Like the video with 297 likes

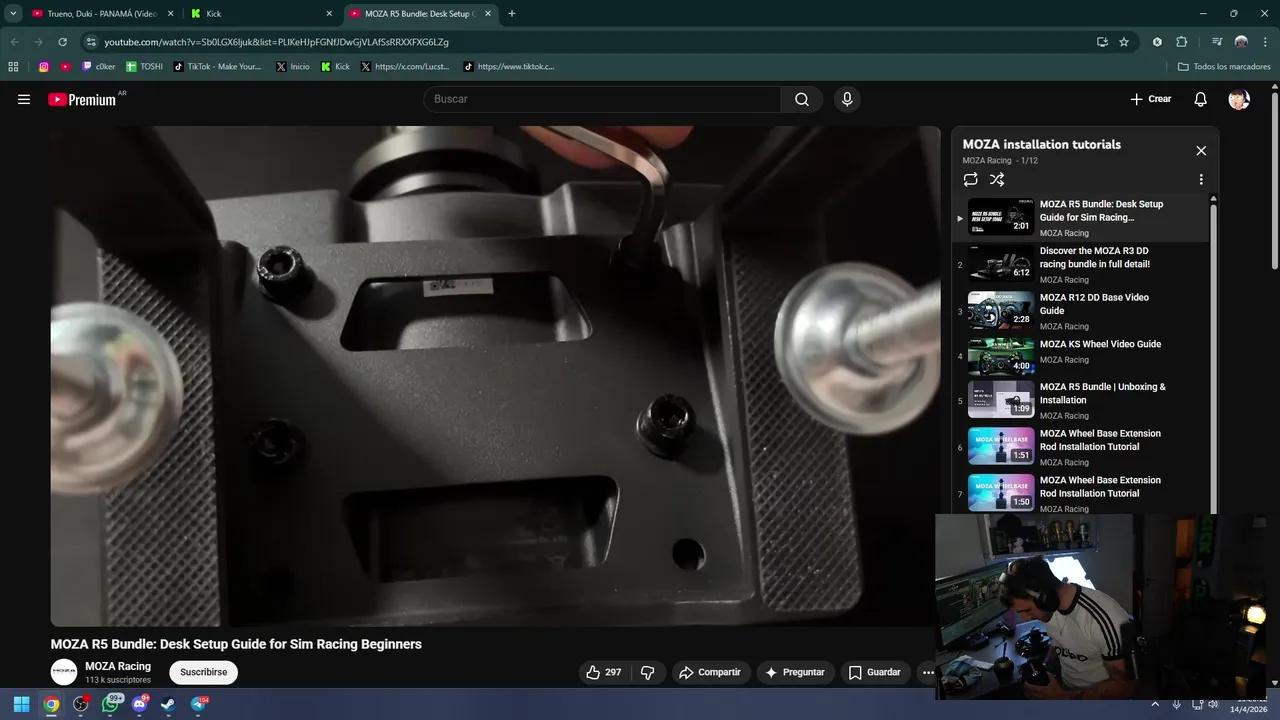[x=603, y=672]
